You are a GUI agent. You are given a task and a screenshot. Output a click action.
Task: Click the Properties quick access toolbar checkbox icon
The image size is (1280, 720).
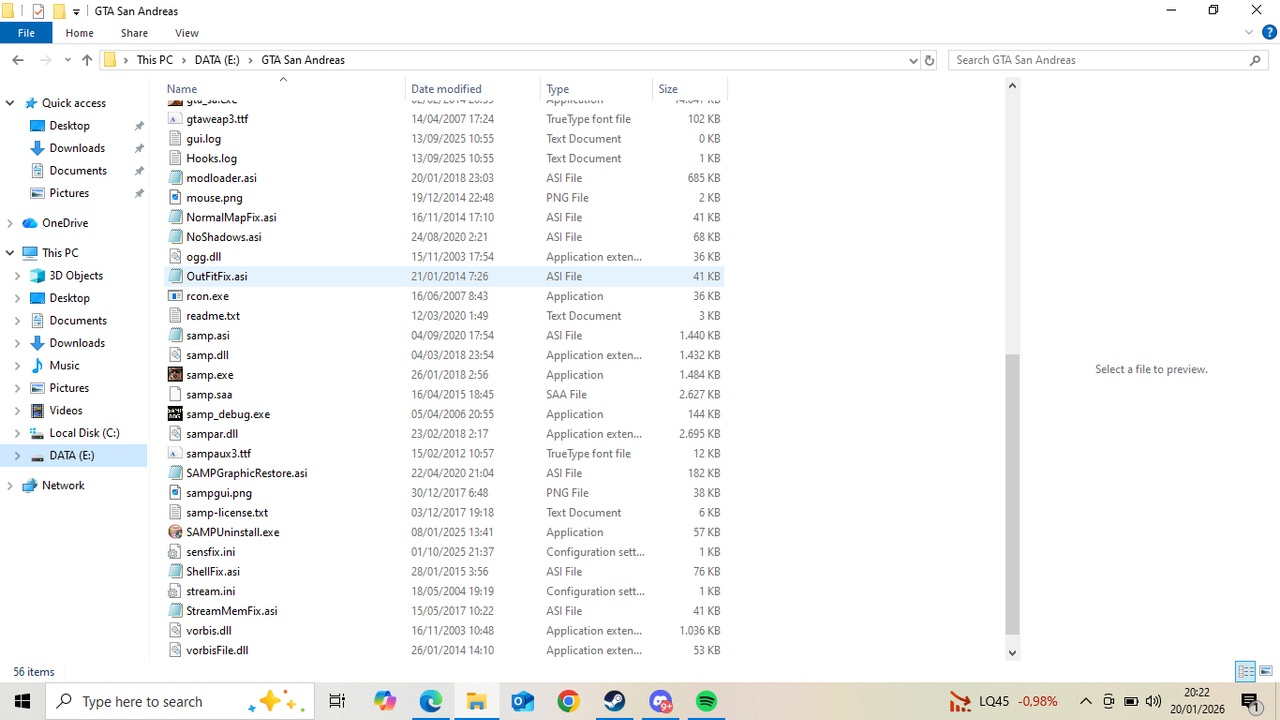[39, 11]
